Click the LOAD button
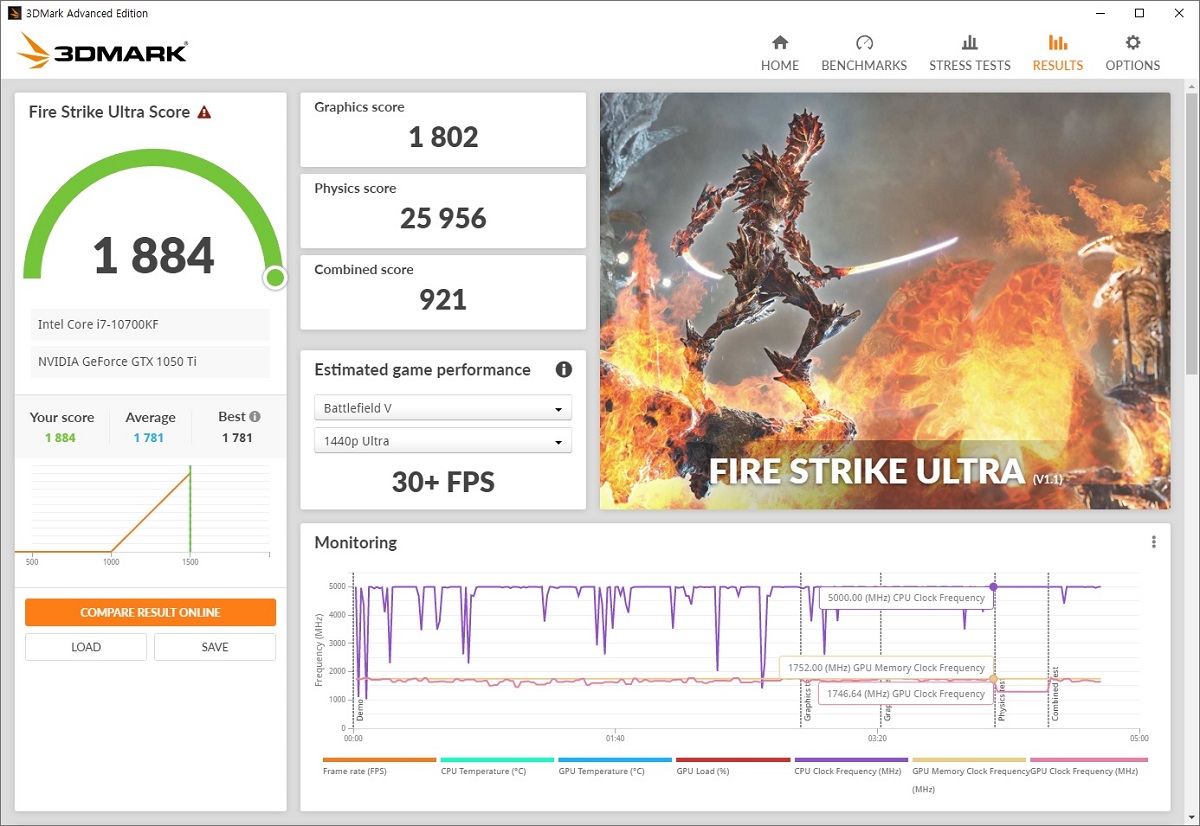This screenshot has width=1200, height=826. [x=86, y=647]
